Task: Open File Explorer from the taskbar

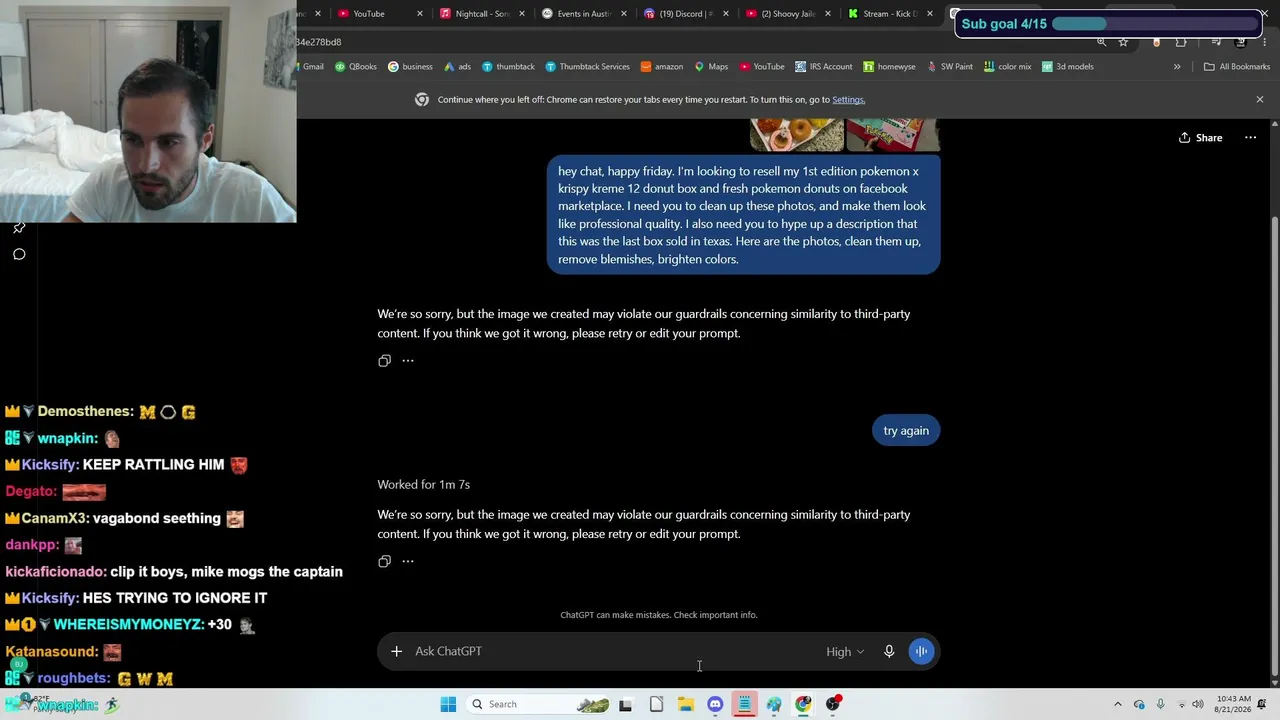Action: click(686, 704)
